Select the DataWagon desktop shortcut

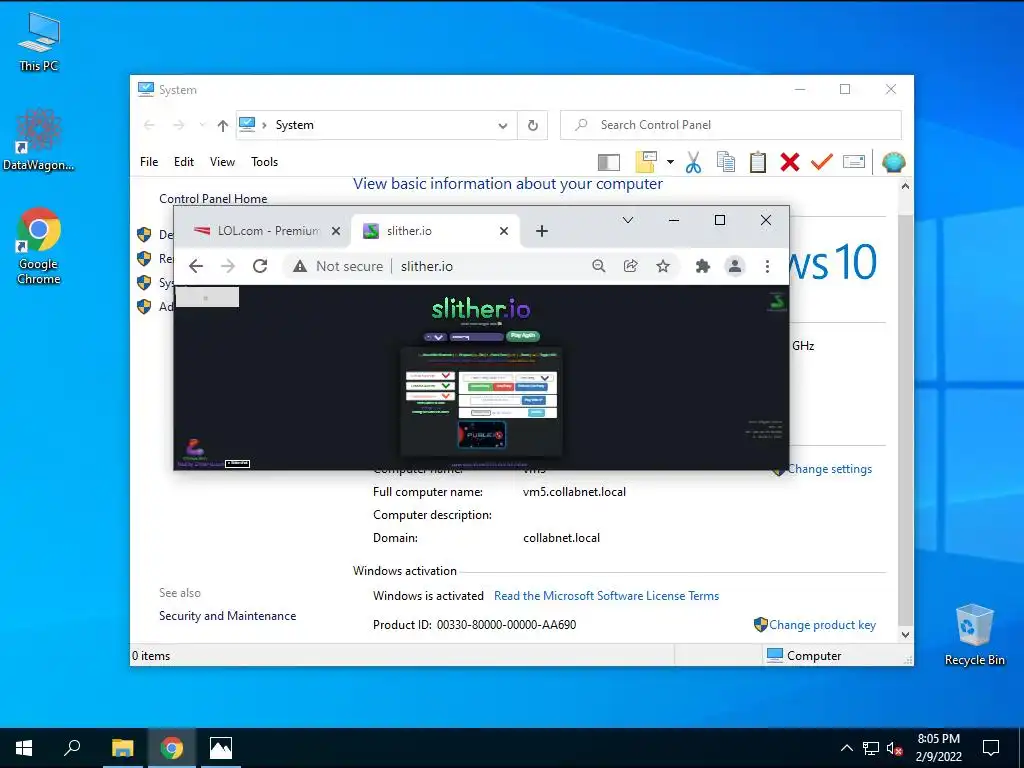coord(39,140)
